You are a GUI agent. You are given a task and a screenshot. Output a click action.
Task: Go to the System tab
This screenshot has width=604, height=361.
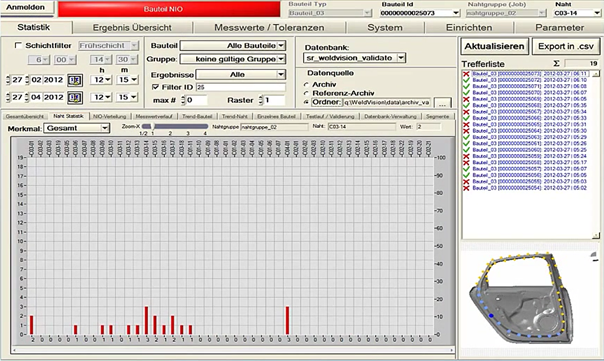click(x=385, y=28)
